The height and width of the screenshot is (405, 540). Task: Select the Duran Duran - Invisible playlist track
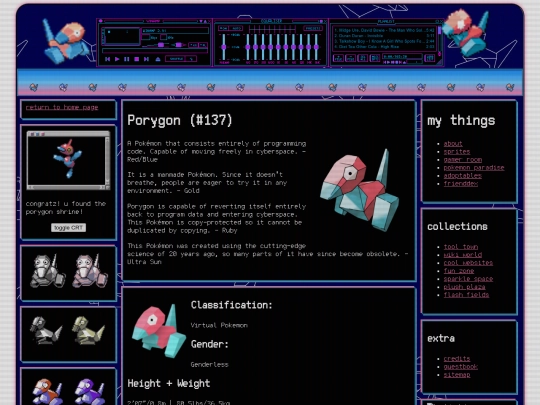pos(384,36)
